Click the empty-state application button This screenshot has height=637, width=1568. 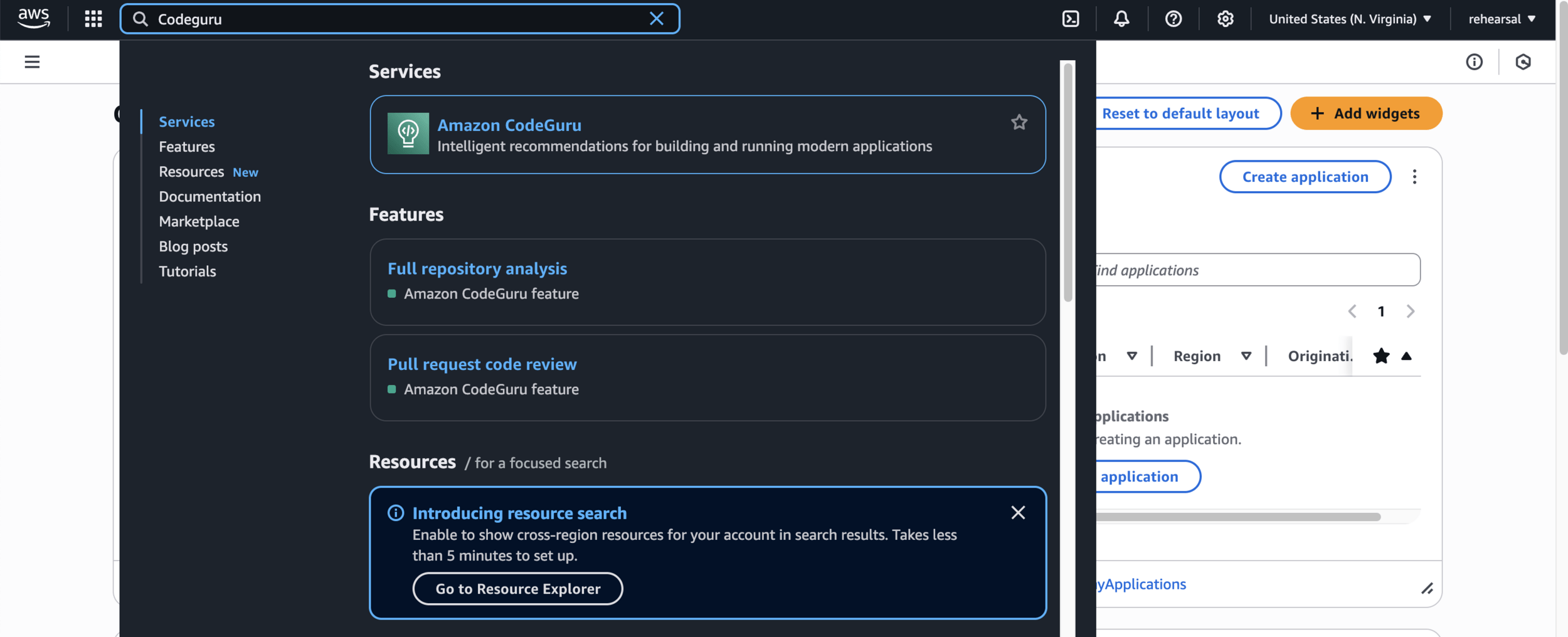1148,476
